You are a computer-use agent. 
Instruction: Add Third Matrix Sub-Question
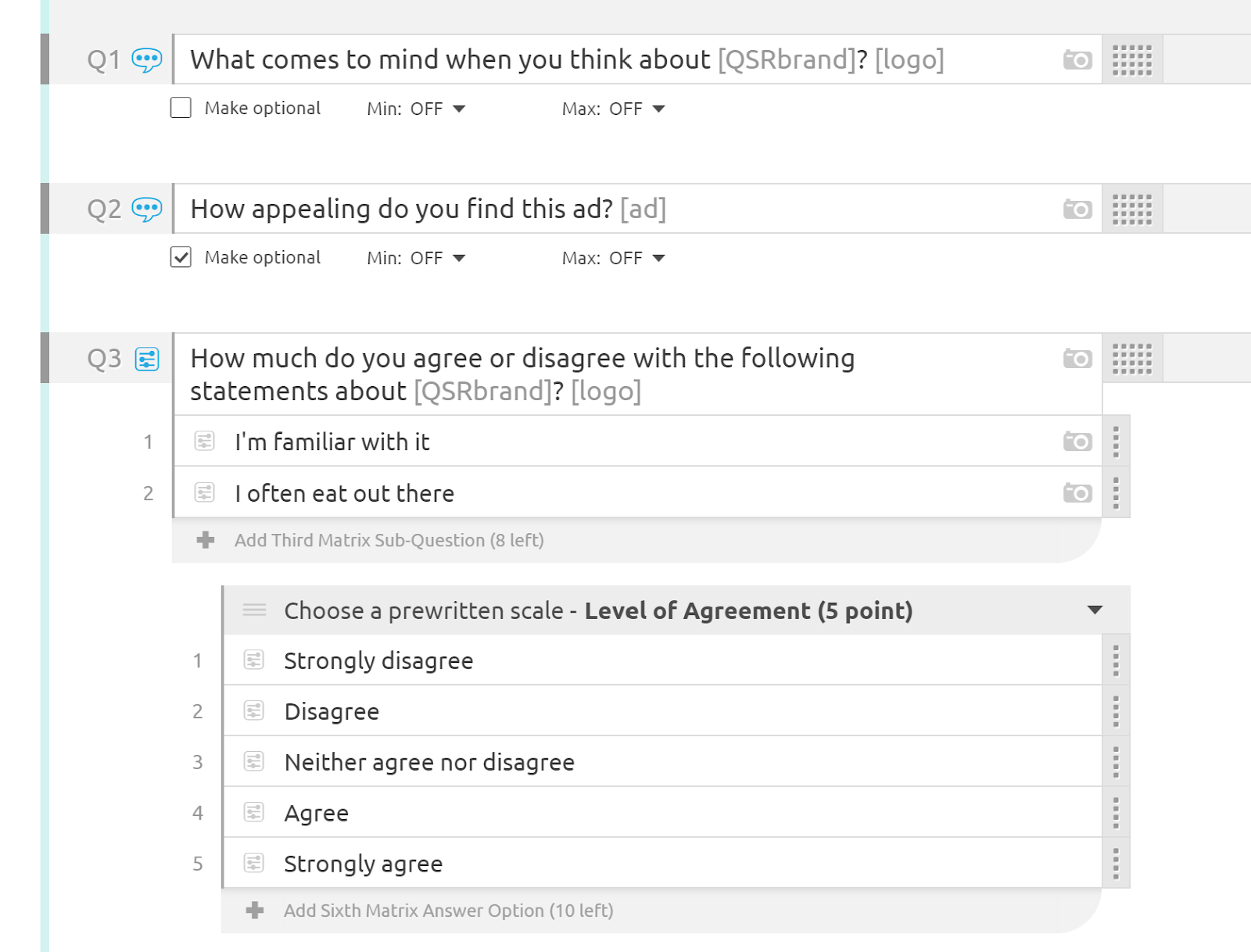pos(389,540)
